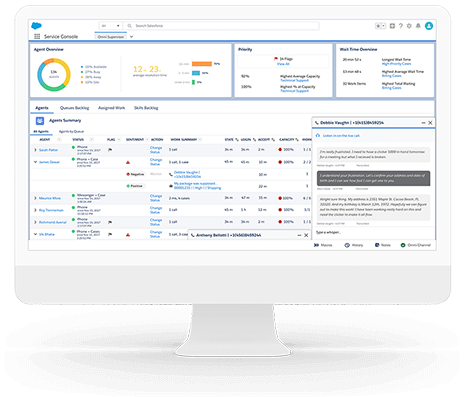Image resolution: width=466 pixels, height=397 pixels.
Task: Click the phone icon in the Anthony Bellotti panel header
Action: pyautogui.click(x=193, y=235)
